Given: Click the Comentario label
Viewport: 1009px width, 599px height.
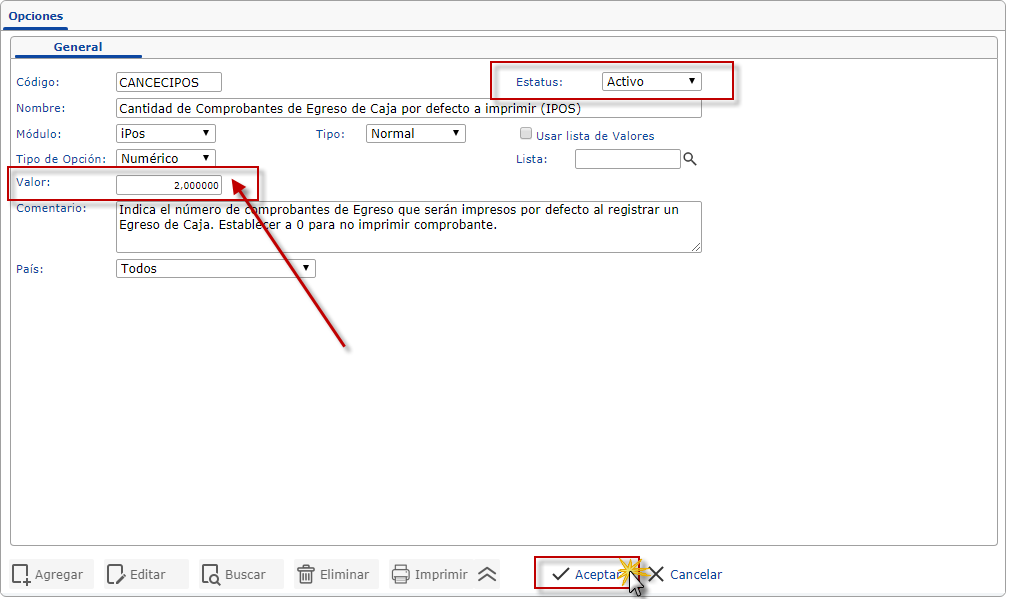Looking at the screenshot, I should point(51,208).
